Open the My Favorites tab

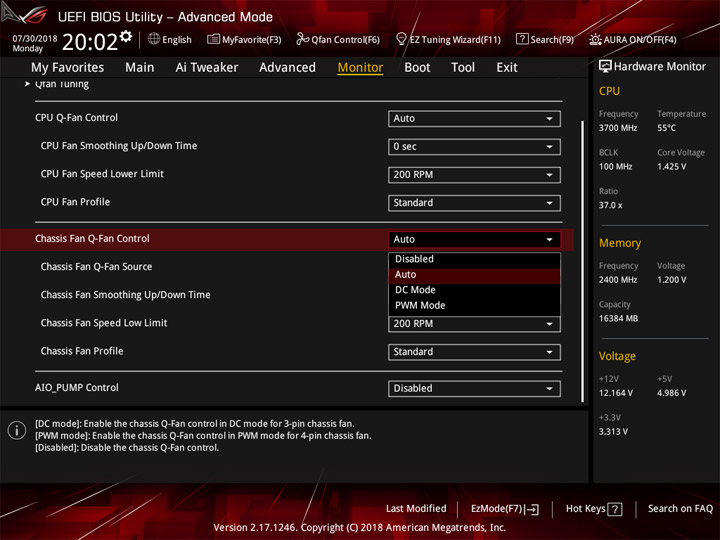coord(68,68)
